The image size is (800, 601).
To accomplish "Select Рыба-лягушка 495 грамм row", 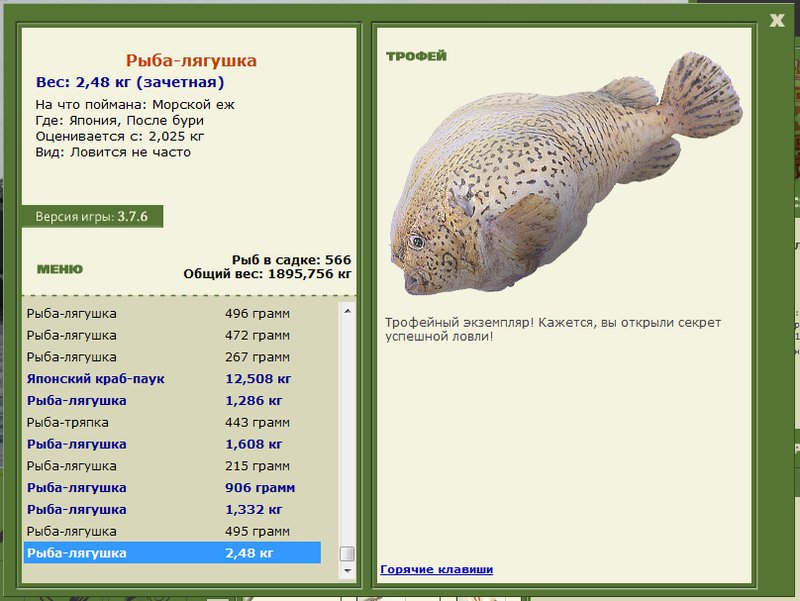I will [x=172, y=531].
